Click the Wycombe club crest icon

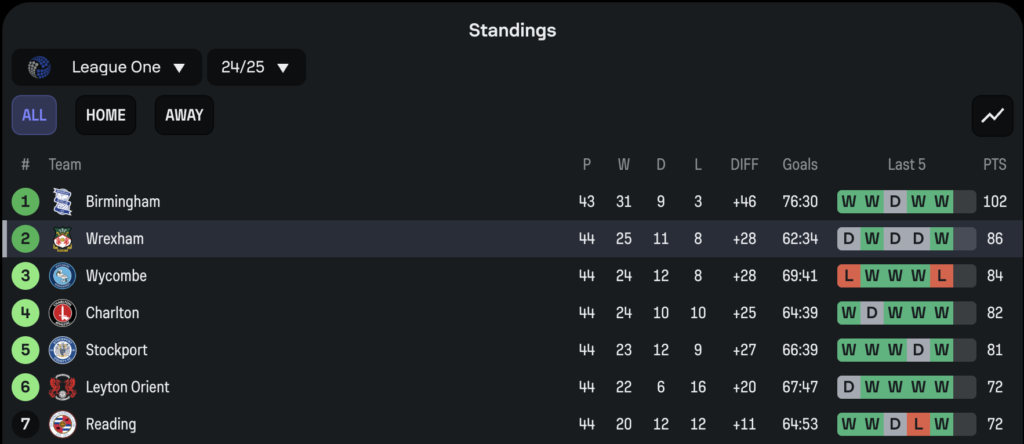63,276
